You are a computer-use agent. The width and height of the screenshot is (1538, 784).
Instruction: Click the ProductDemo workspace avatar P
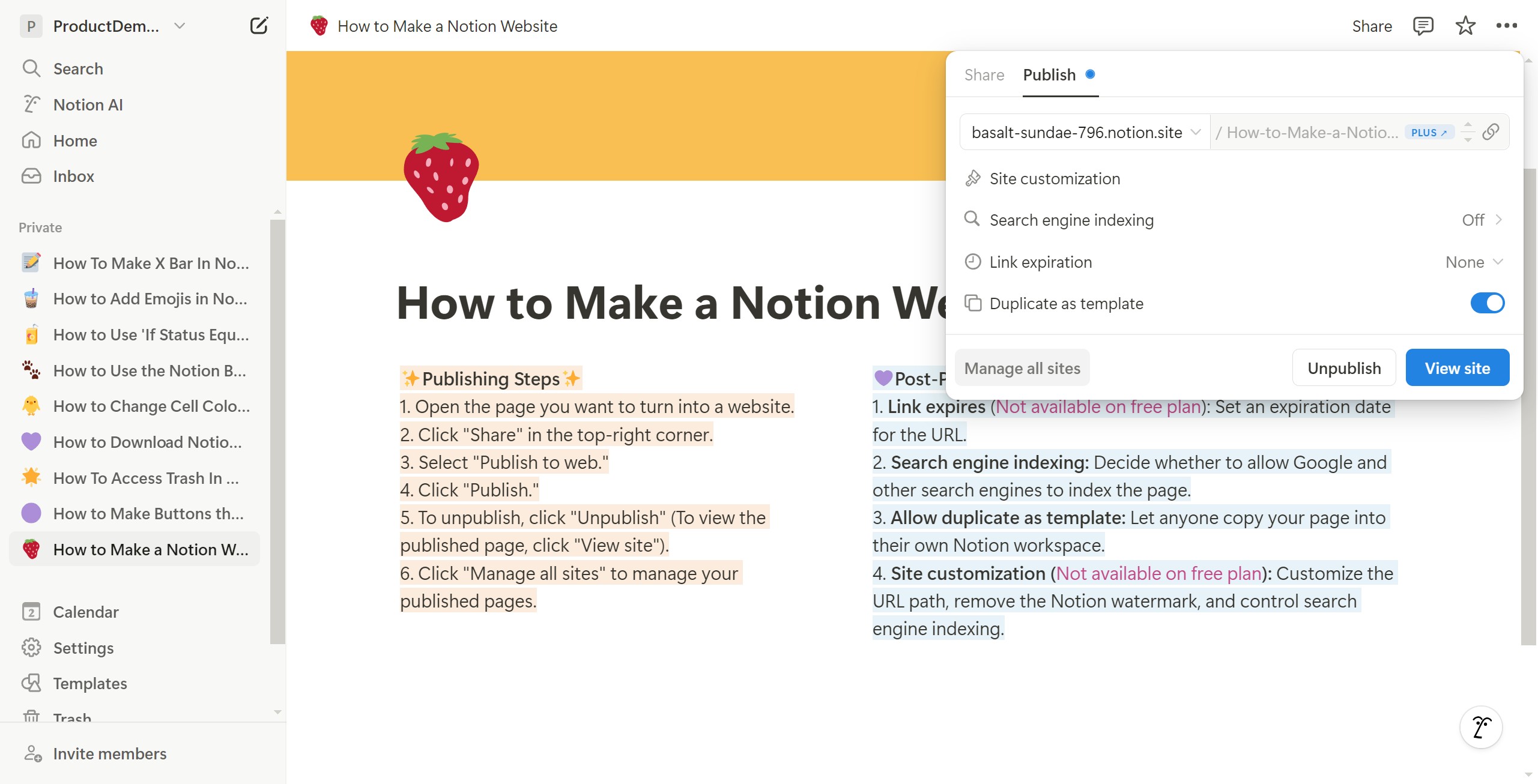(31, 26)
